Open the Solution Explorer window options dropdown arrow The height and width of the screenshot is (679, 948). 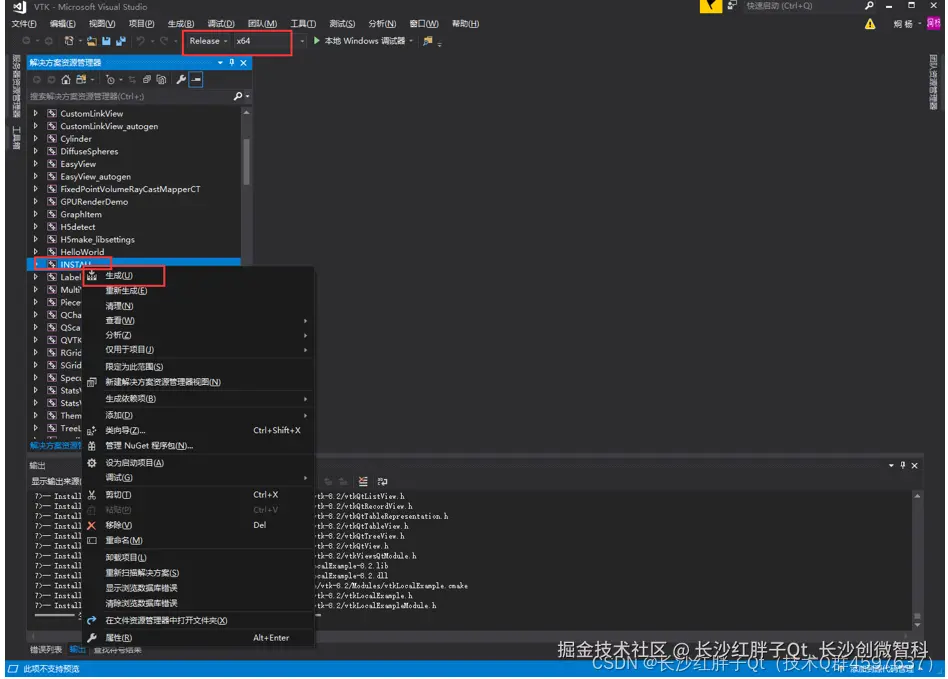[220, 62]
